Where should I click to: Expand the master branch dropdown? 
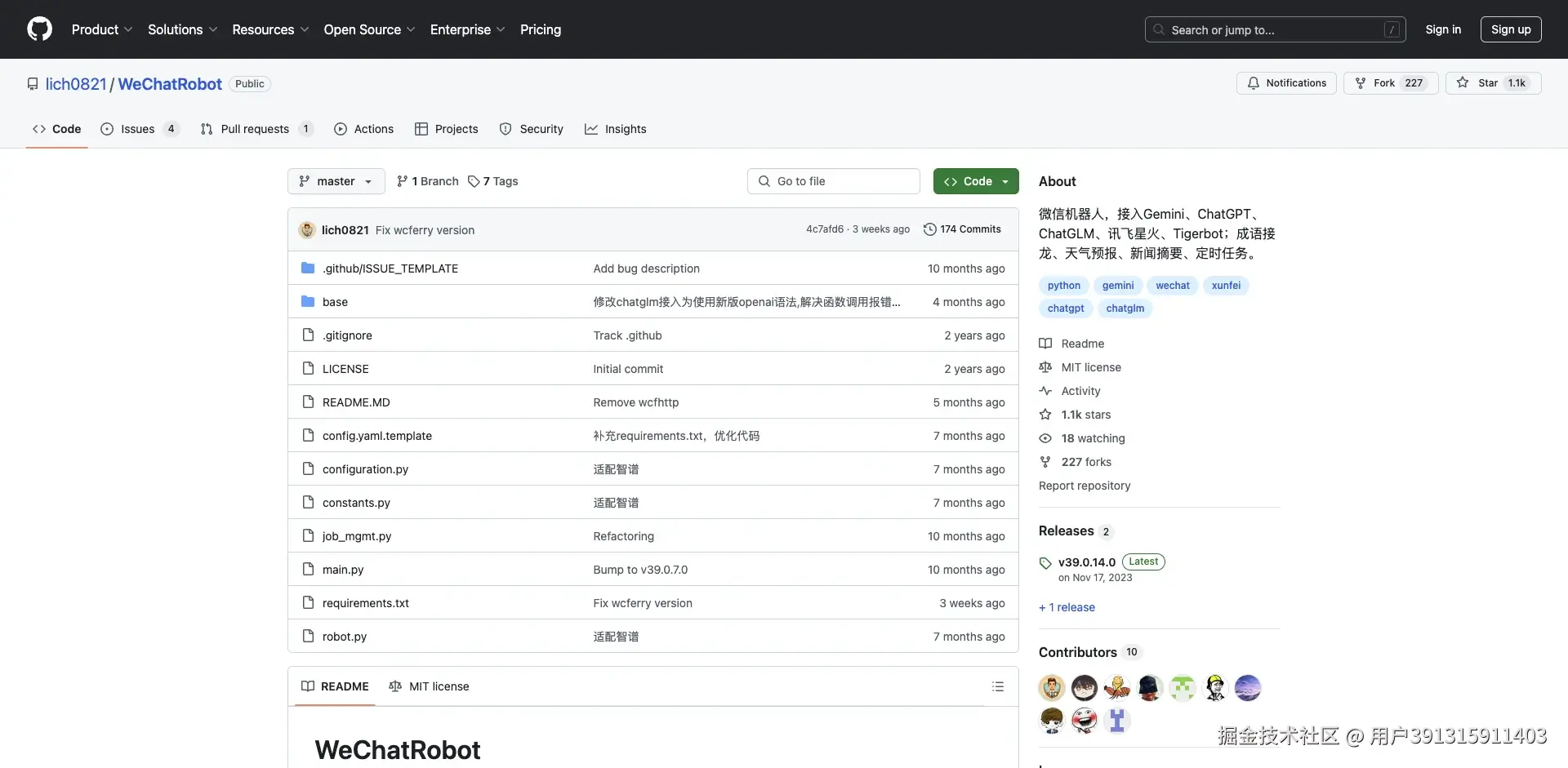pyautogui.click(x=336, y=180)
